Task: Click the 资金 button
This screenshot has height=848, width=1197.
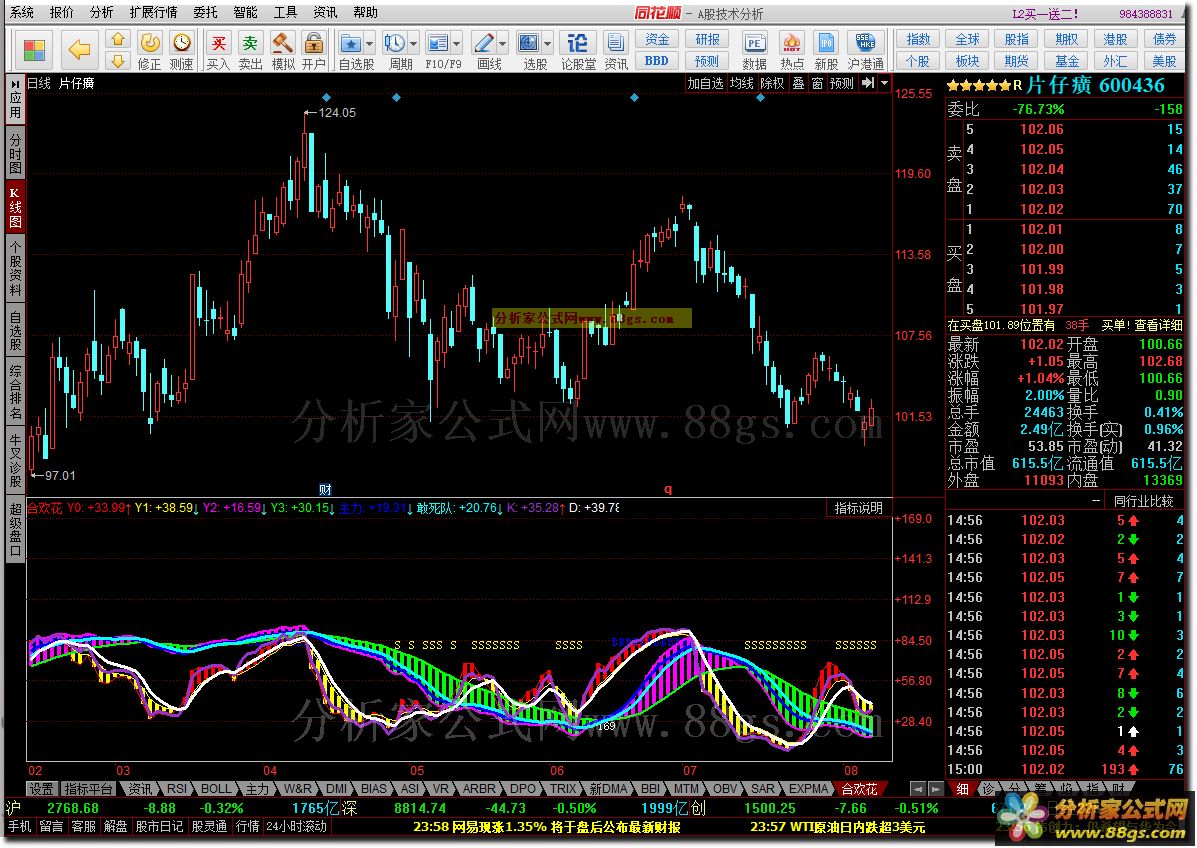Action: click(x=657, y=40)
